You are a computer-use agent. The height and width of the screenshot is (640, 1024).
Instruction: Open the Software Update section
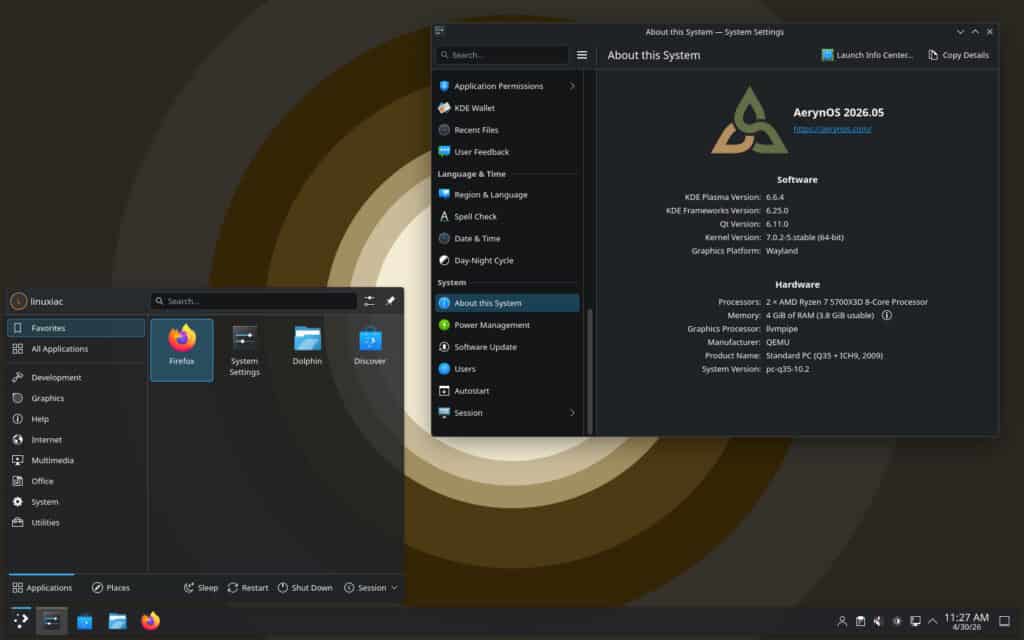tap(485, 347)
